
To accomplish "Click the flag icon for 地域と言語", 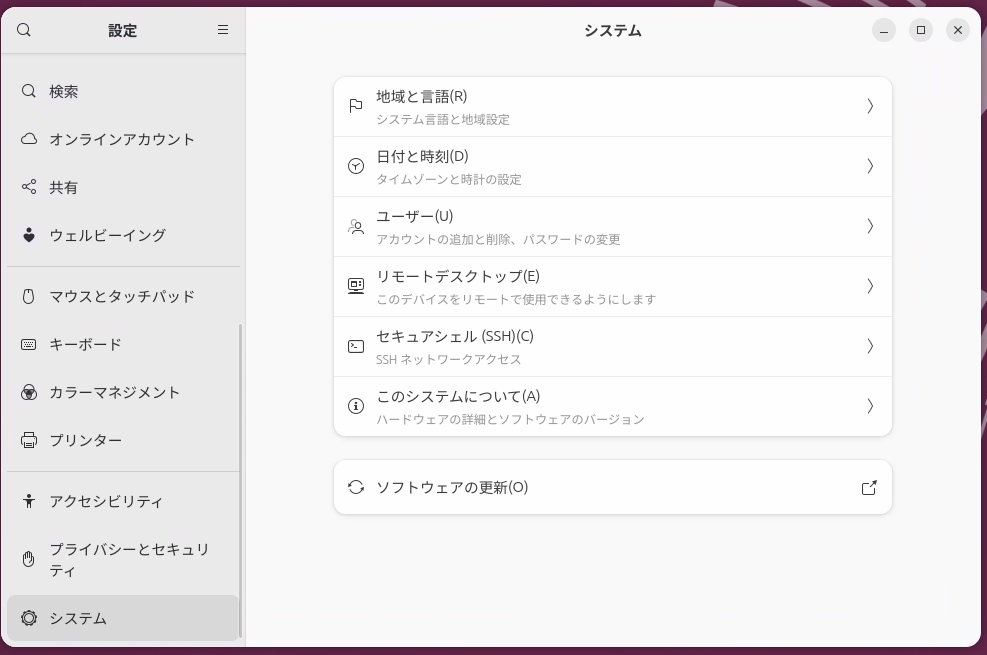I will click(x=356, y=106).
